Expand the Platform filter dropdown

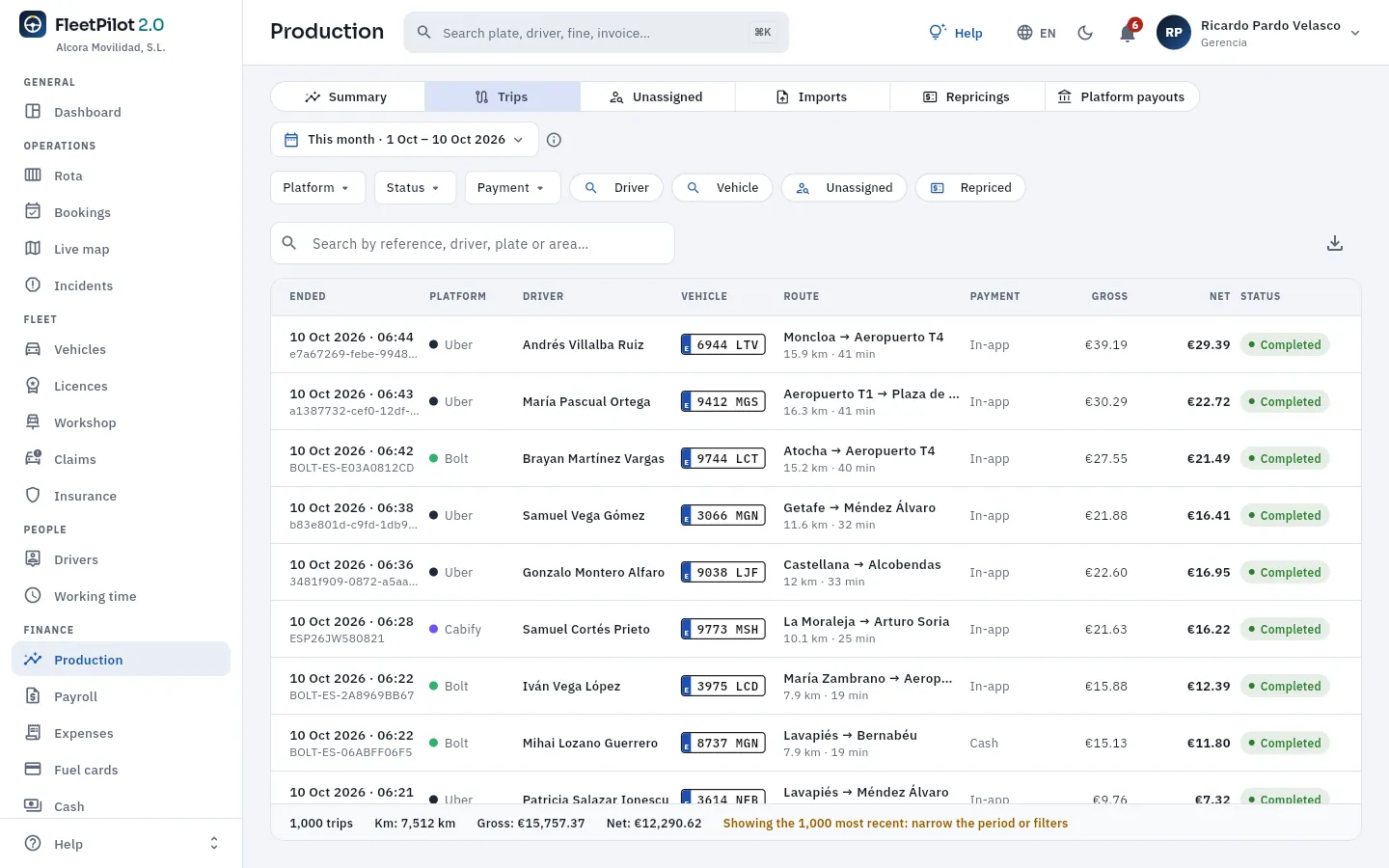pyautogui.click(x=317, y=188)
